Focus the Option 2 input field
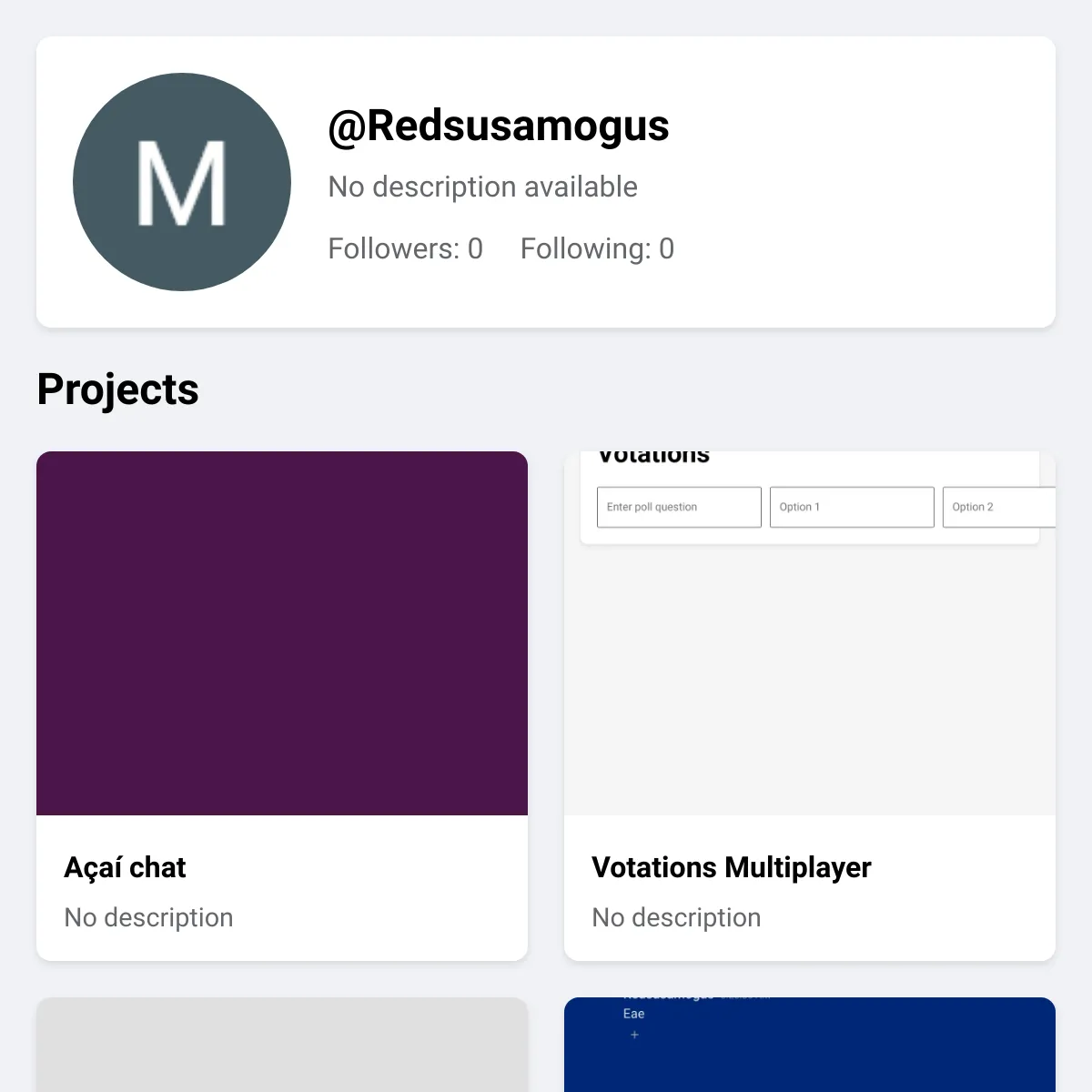 (999, 507)
